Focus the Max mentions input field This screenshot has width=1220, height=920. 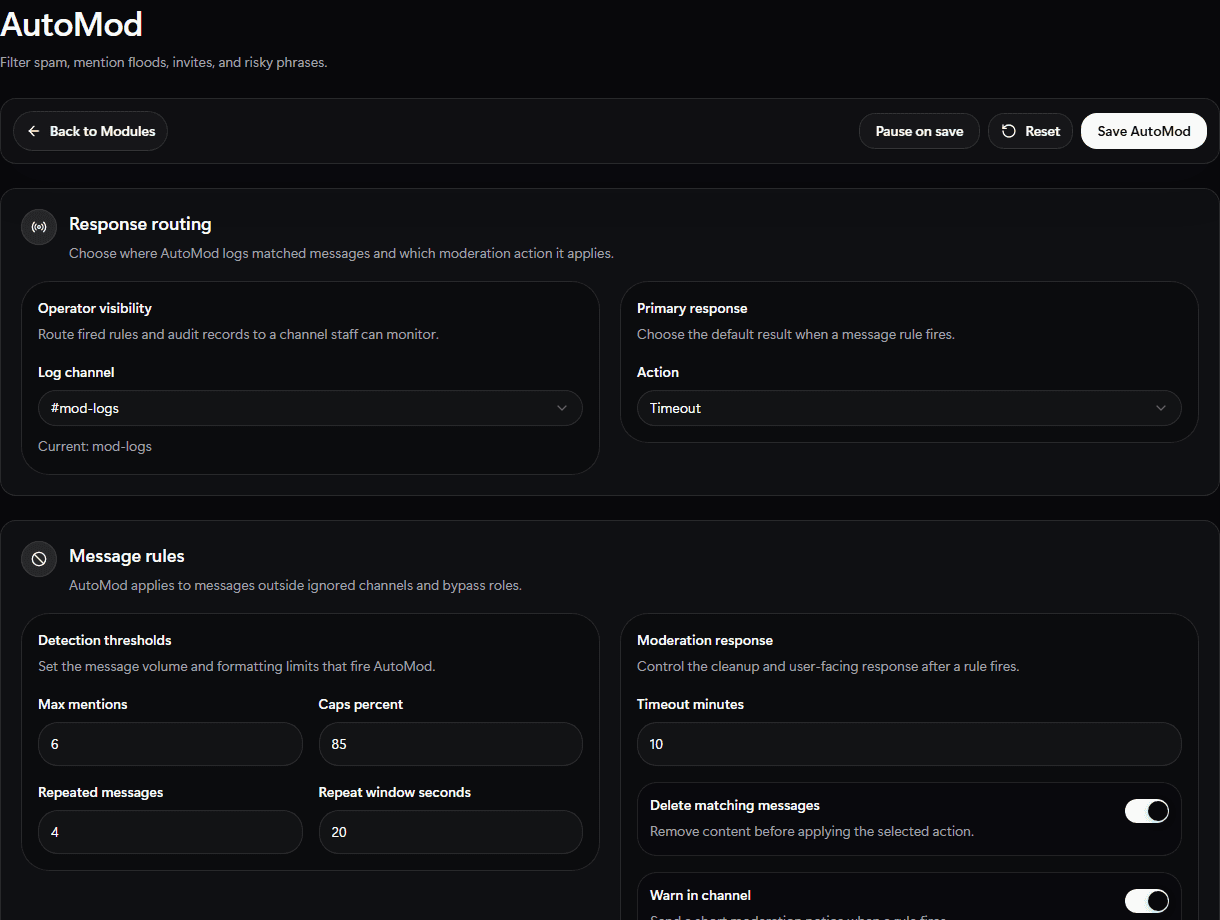coord(170,744)
